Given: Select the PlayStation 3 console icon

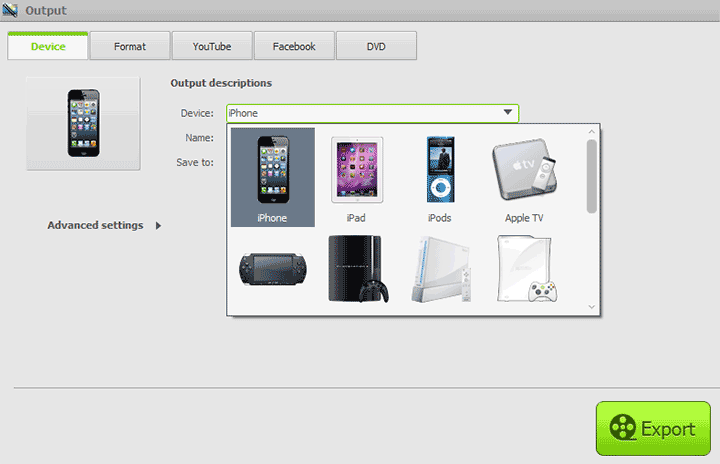Looking at the screenshot, I should [x=358, y=269].
